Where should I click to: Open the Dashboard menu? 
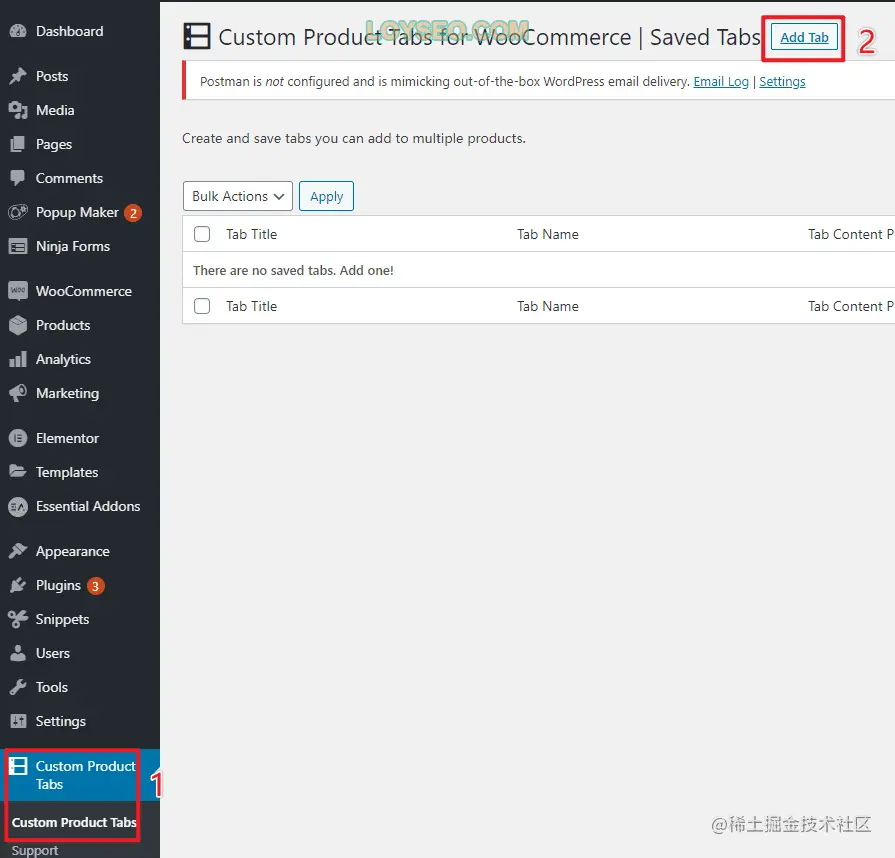point(70,31)
